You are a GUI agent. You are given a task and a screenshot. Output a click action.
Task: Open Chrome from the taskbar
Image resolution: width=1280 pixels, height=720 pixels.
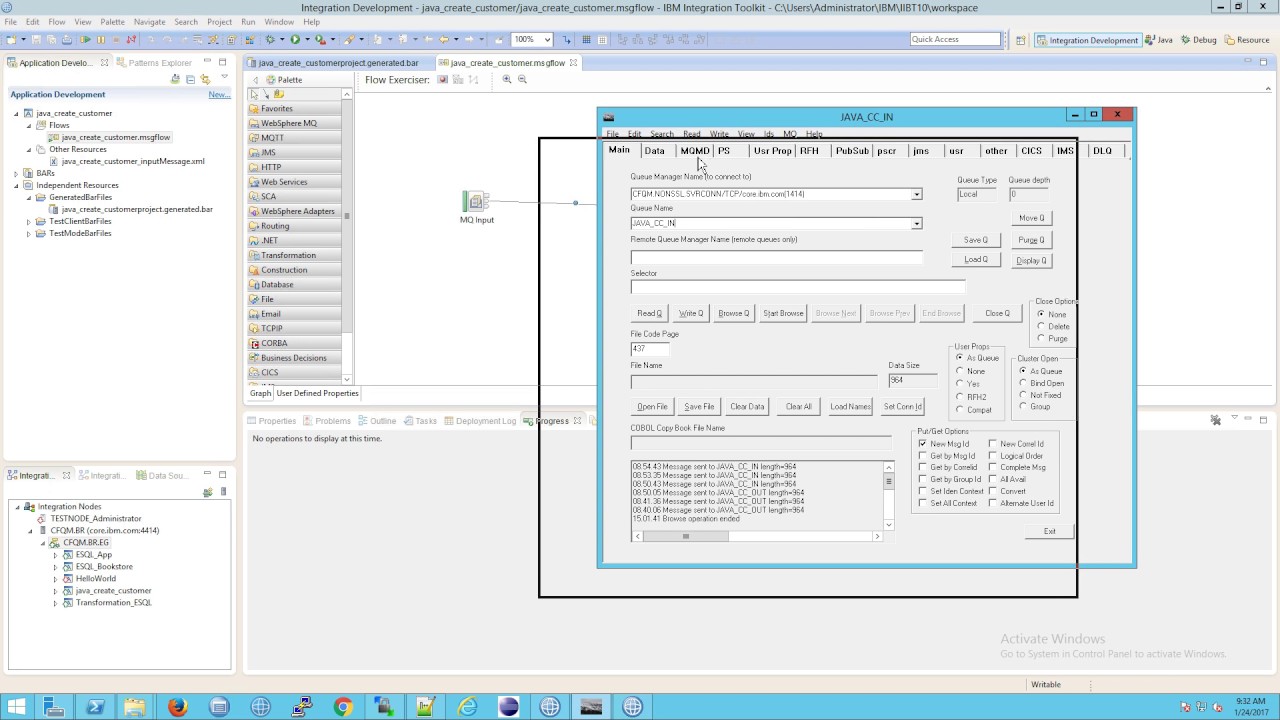click(x=343, y=707)
